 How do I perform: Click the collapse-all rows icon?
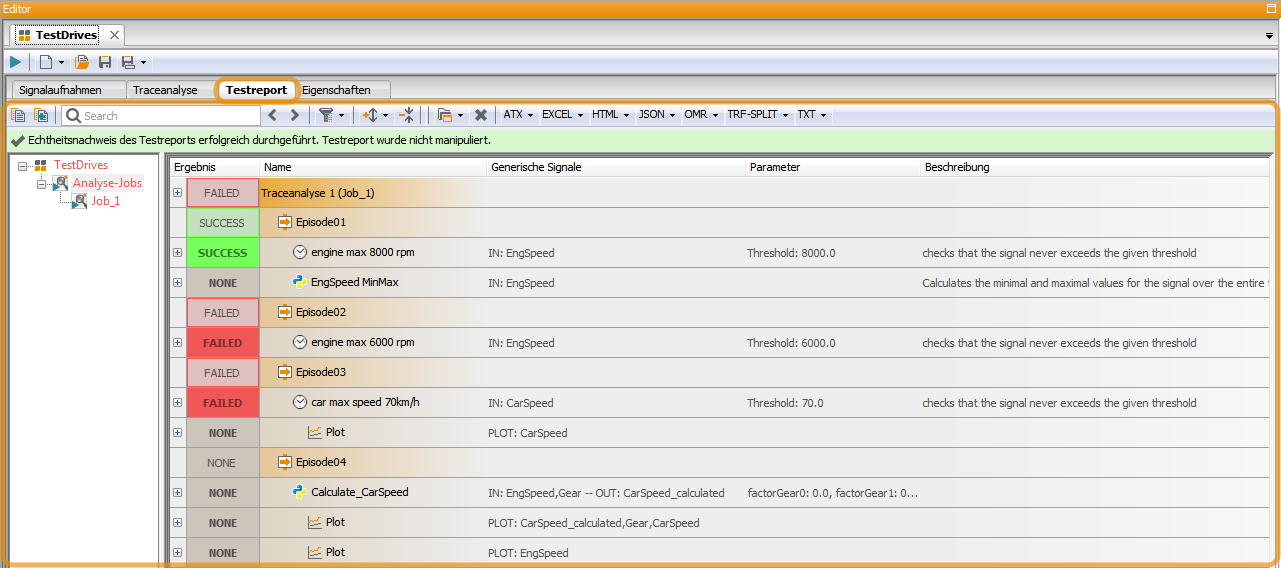pos(407,115)
